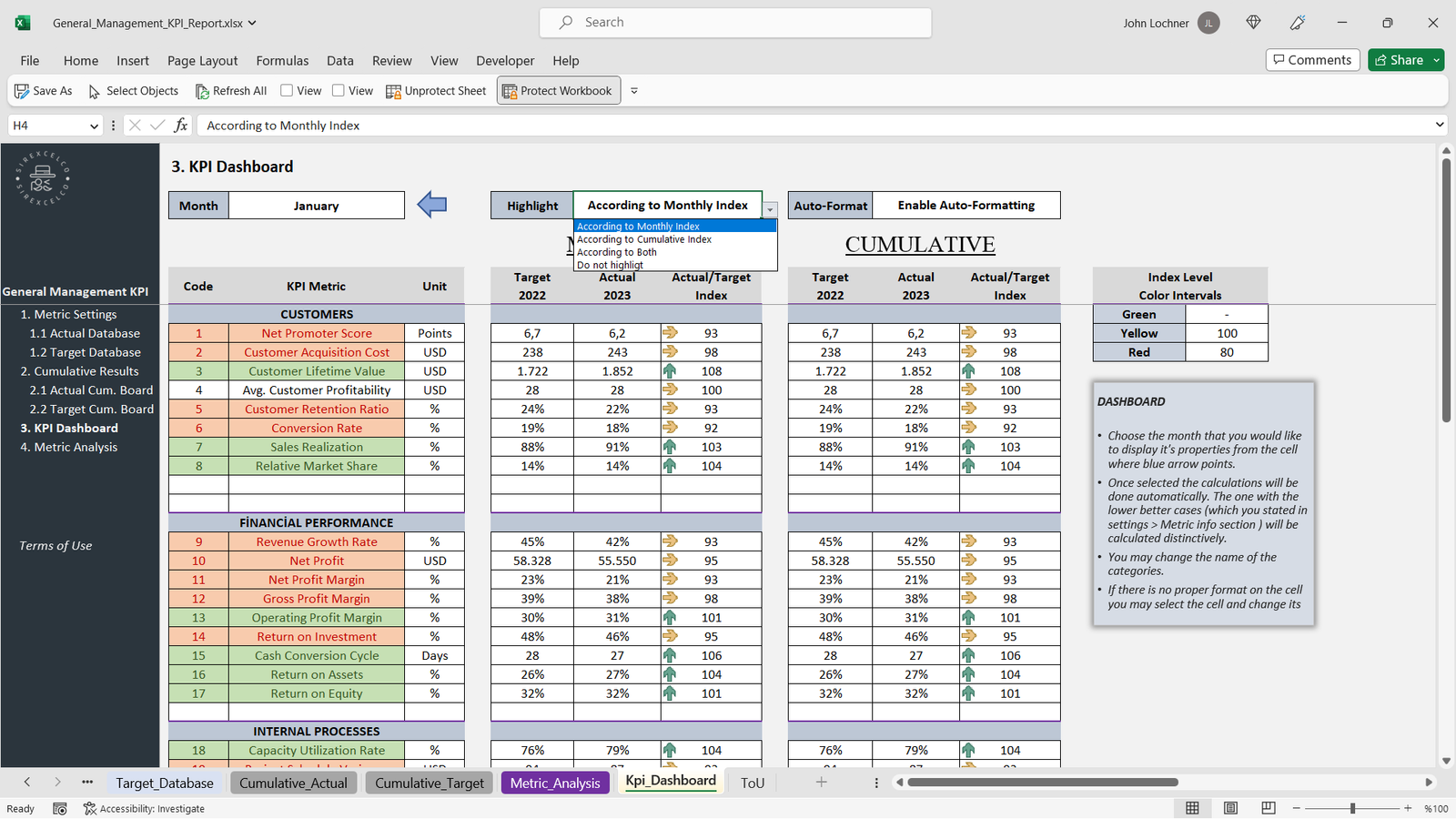
Task: Add a new sheet with plus icon
Action: (821, 782)
